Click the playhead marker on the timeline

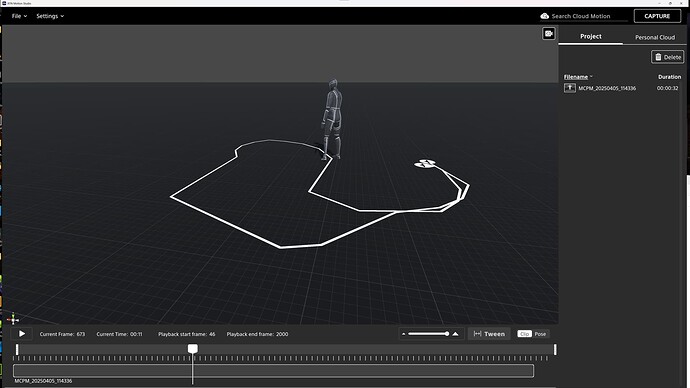pyautogui.click(x=193, y=349)
